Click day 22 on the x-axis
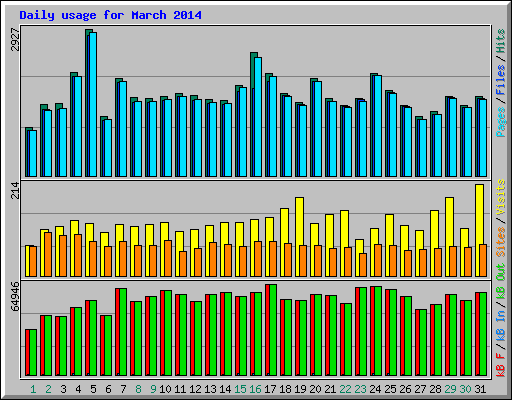The image size is (512, 400). tap(345, 389)
